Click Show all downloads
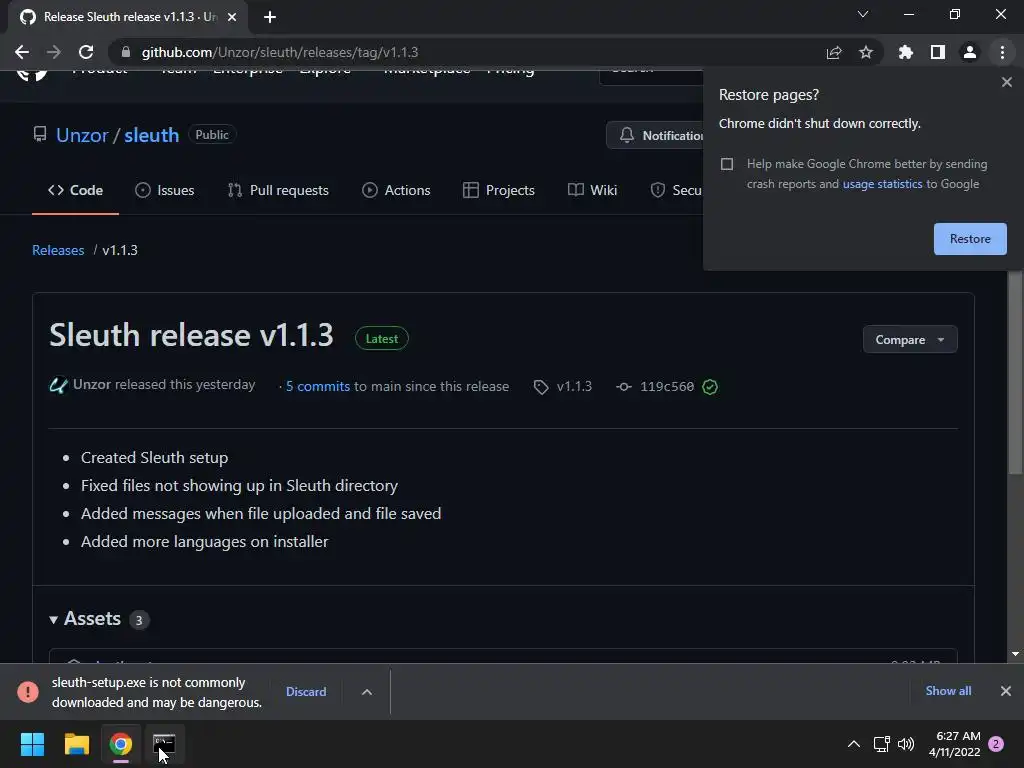 pos(948,691)
